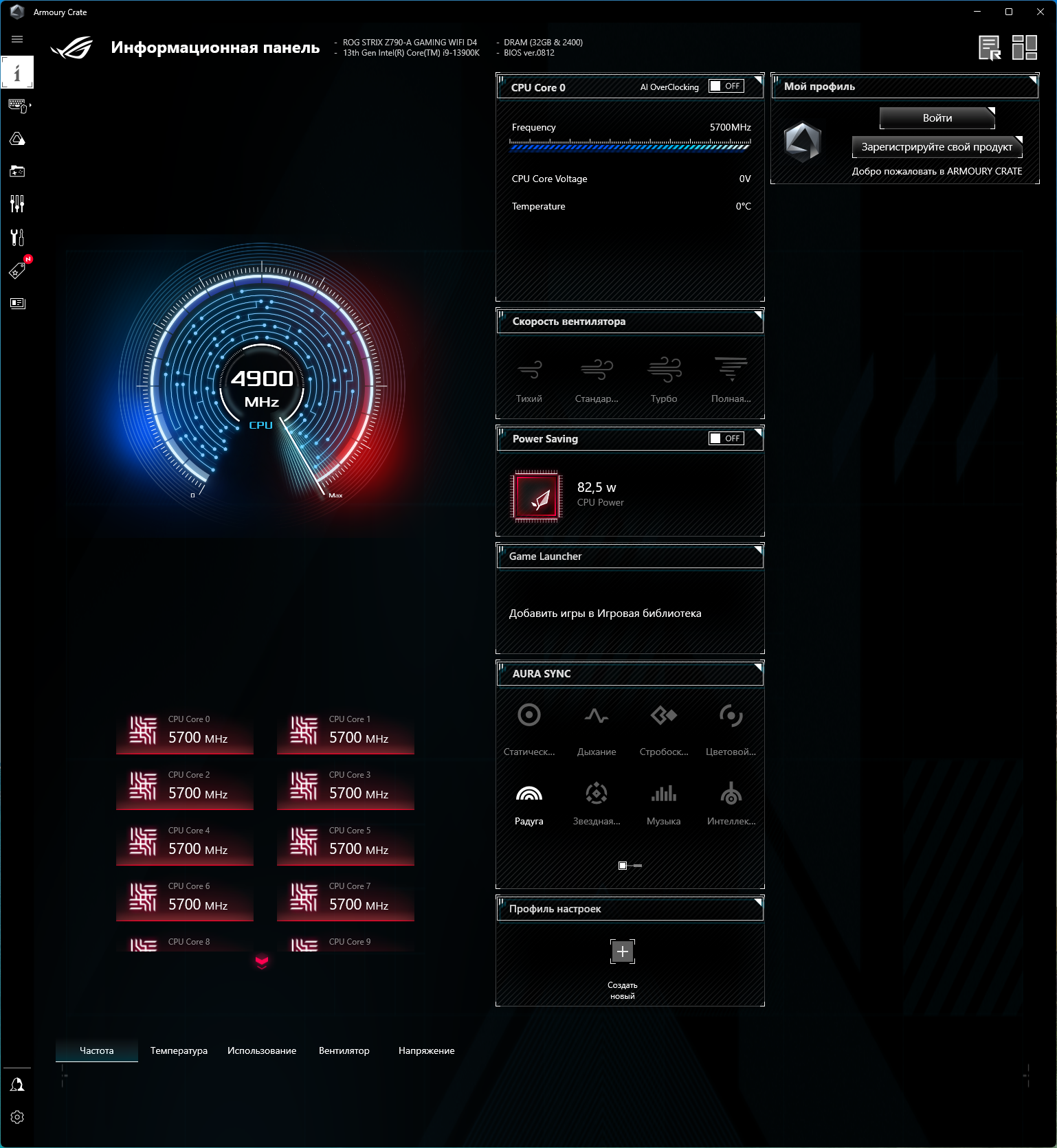Open the User Center bell icon
1057x1148 pixels.
pos(17,1084)
